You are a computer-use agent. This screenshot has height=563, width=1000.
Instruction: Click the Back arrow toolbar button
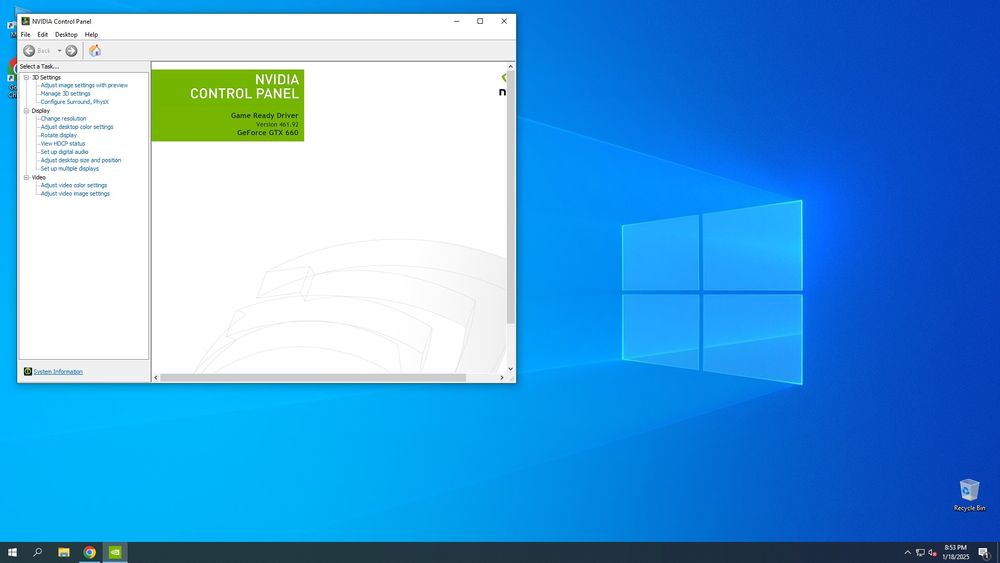click(x=29, y=50)
